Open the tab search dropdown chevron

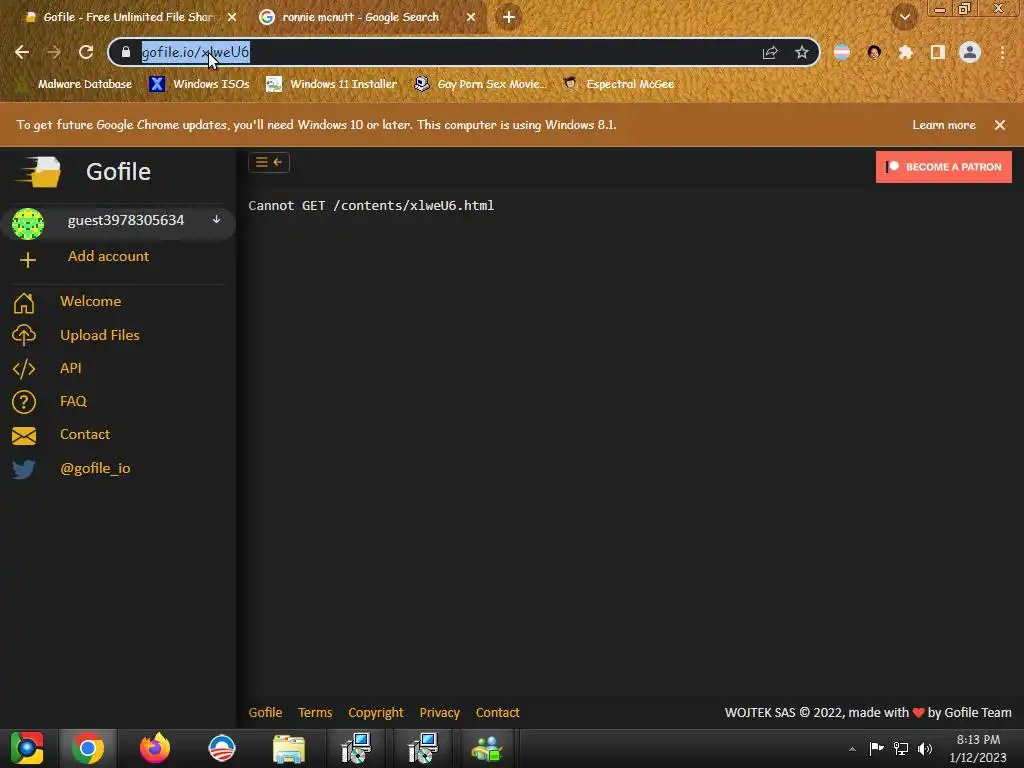coord(905,17)
